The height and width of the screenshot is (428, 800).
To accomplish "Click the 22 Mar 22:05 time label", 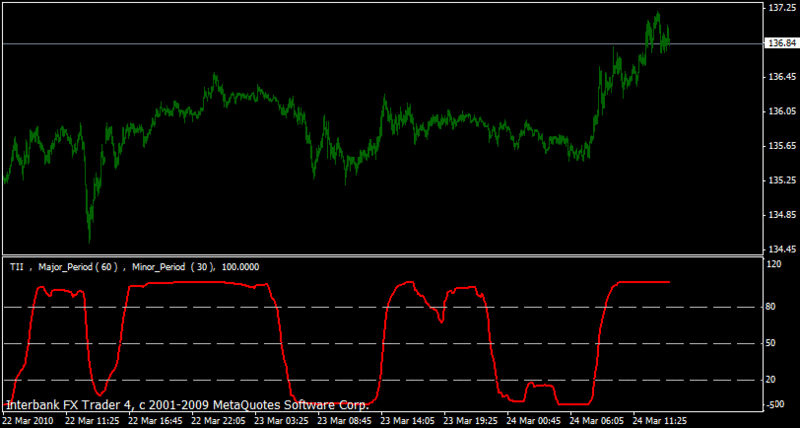I will (218, 421).
